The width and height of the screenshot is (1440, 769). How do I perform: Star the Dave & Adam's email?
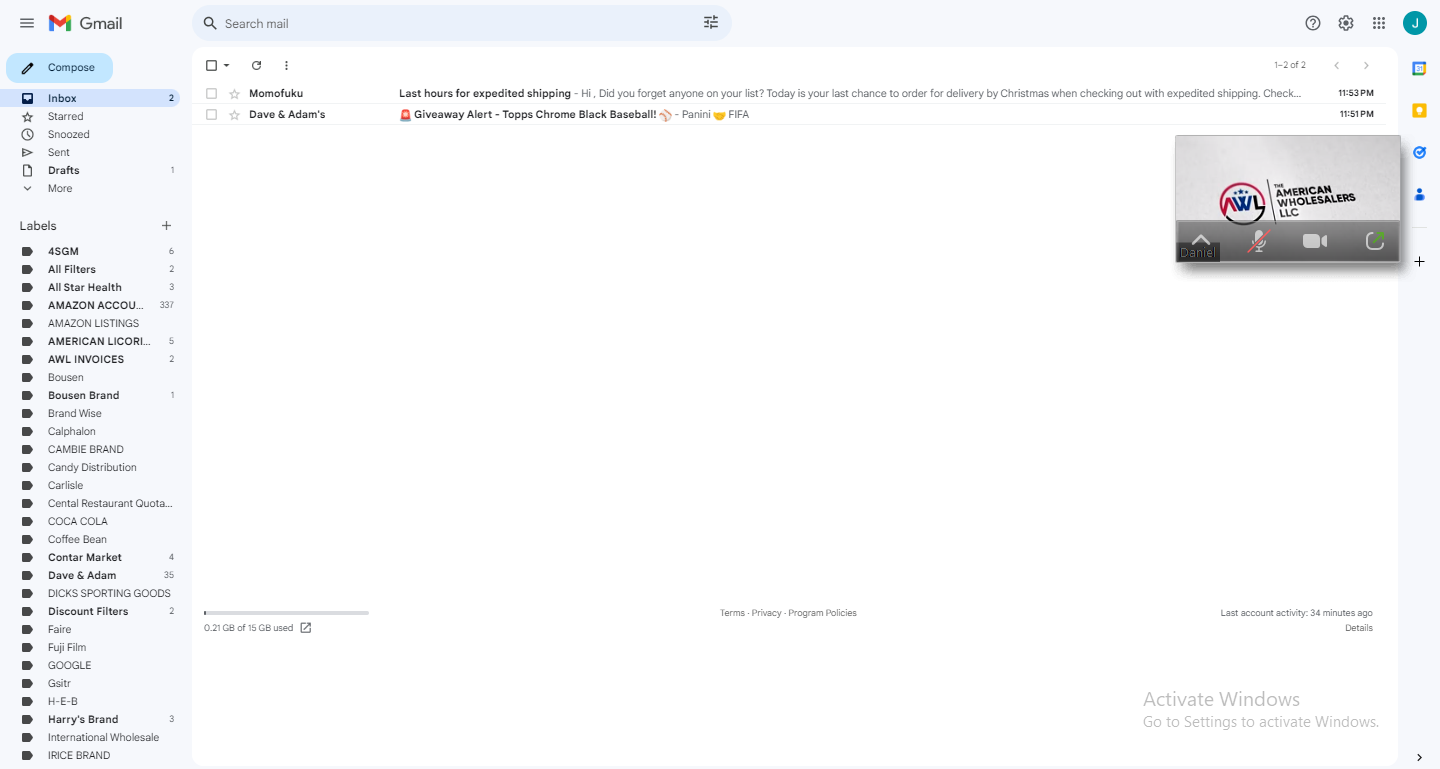tap(234, 114)
